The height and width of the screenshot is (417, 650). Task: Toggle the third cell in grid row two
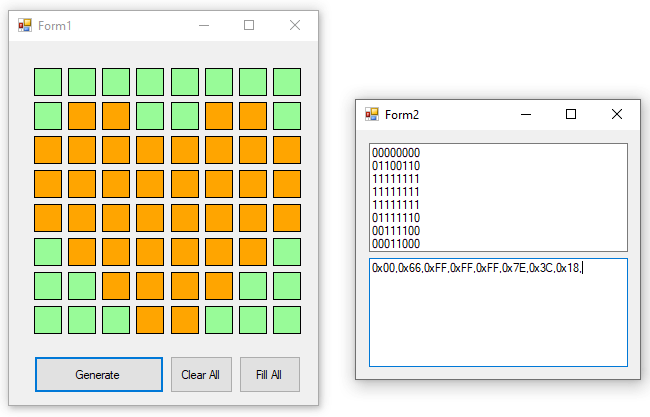point(116,116)
